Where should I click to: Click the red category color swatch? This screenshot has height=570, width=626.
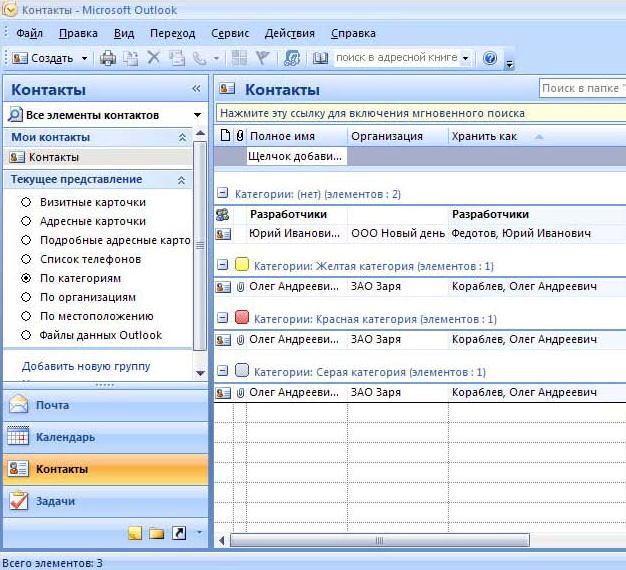click(242, 317)
